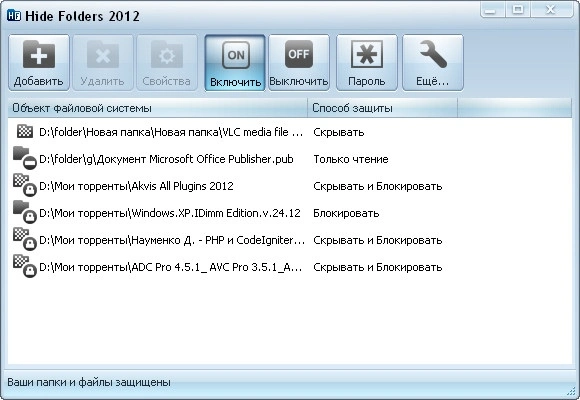Screen dimensions: 580x400
Task: Sort by Объект файловой системы column header
Action: [157, 108]
